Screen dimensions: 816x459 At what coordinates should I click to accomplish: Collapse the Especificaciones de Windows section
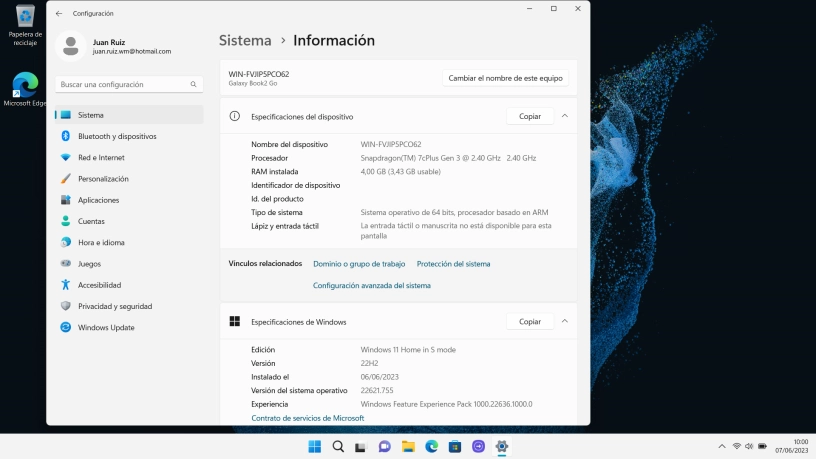pos(565,321)
